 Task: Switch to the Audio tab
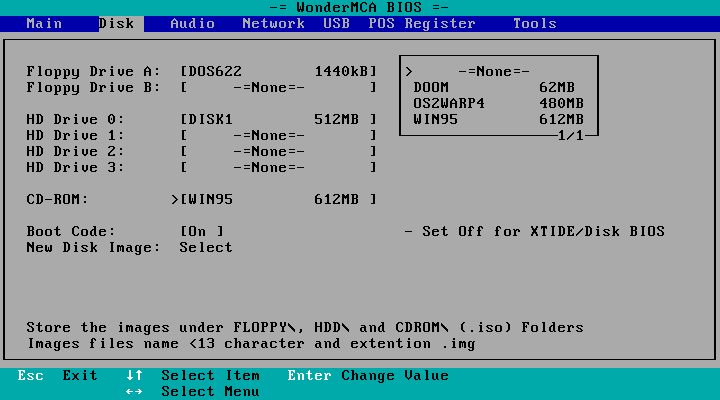tap(192, 23)
